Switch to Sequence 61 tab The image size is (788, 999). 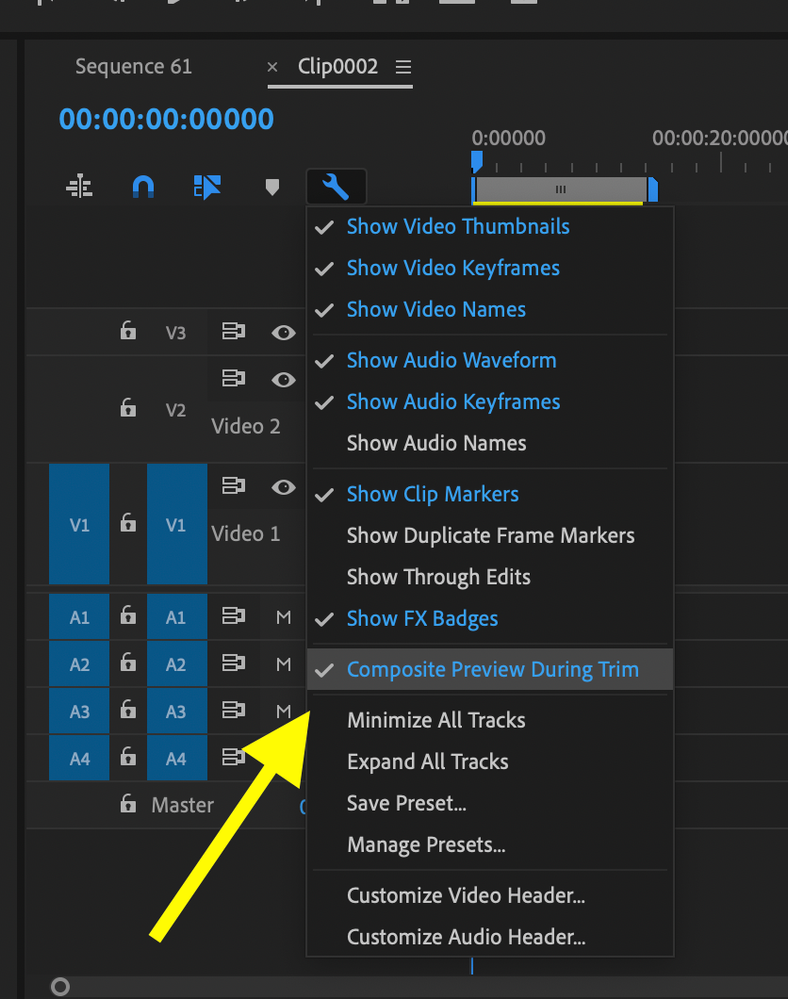pyautogui.click(x=133, y=67)
